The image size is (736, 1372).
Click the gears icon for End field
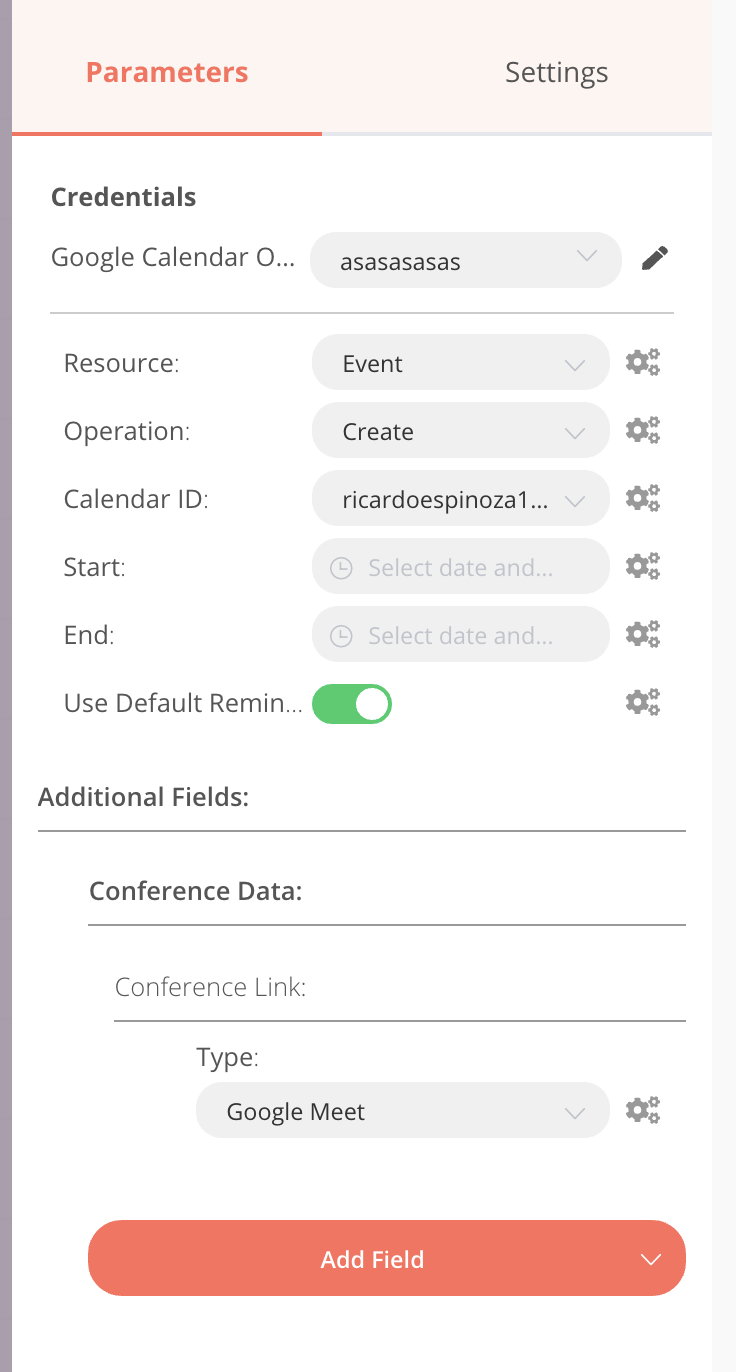pos(643,634)
